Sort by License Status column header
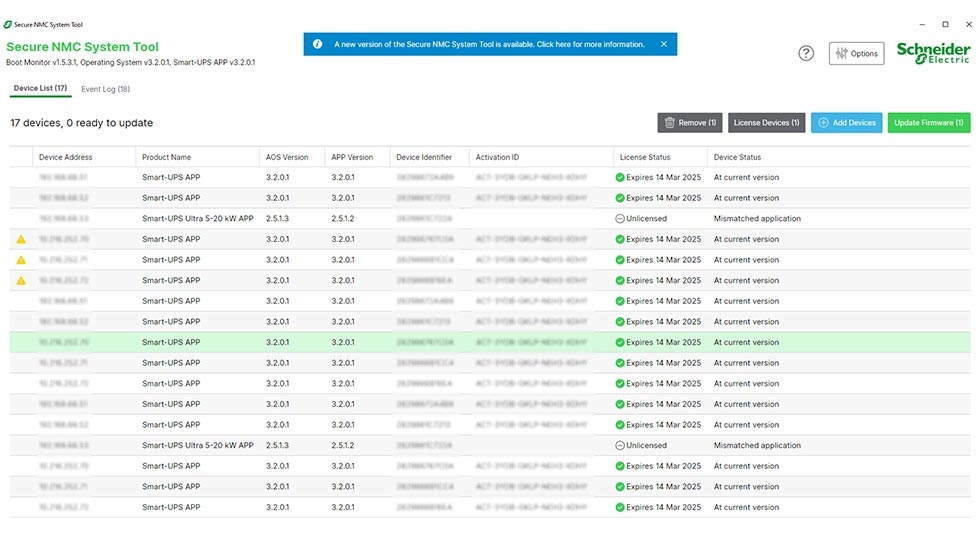The image size is (980, 560). pos(645,157)
